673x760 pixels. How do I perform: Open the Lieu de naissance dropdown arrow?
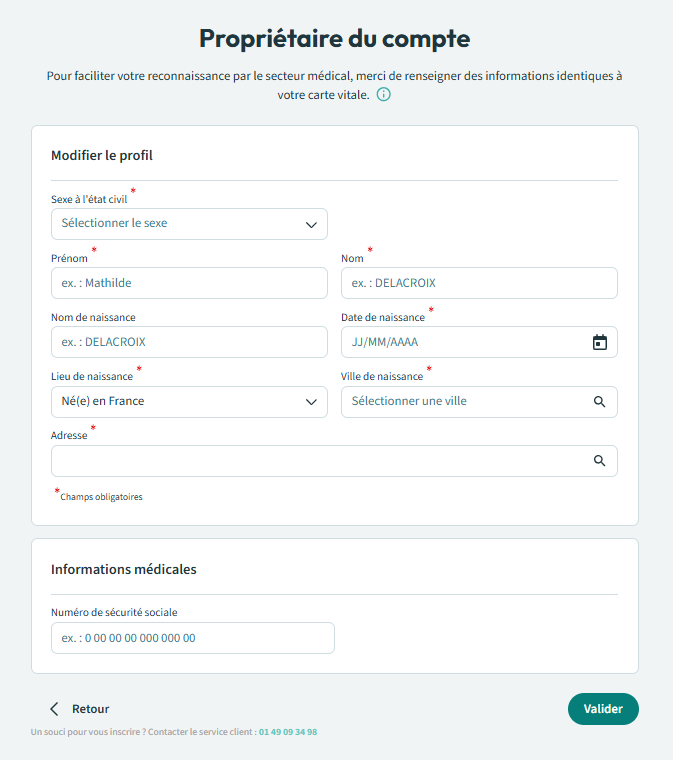[311, 402]
